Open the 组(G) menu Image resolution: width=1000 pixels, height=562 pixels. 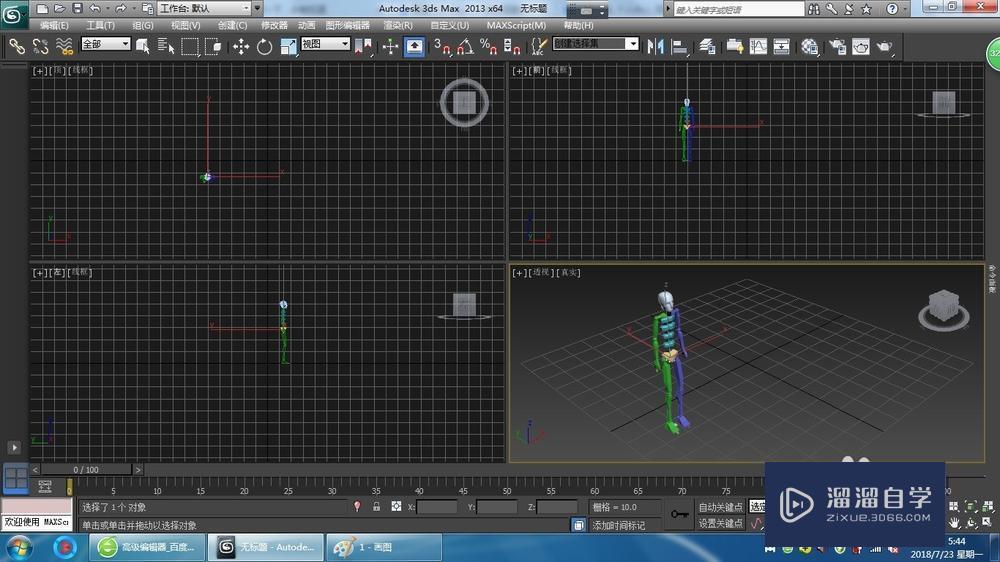tap(142, 26)
